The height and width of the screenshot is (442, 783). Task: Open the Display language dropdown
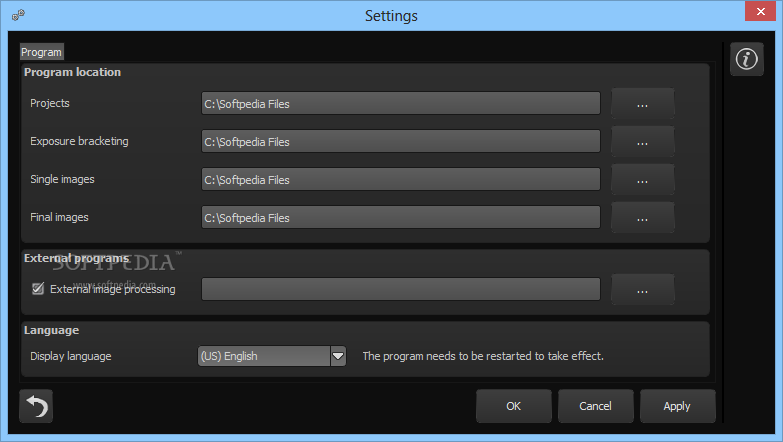tap(264, 356)
